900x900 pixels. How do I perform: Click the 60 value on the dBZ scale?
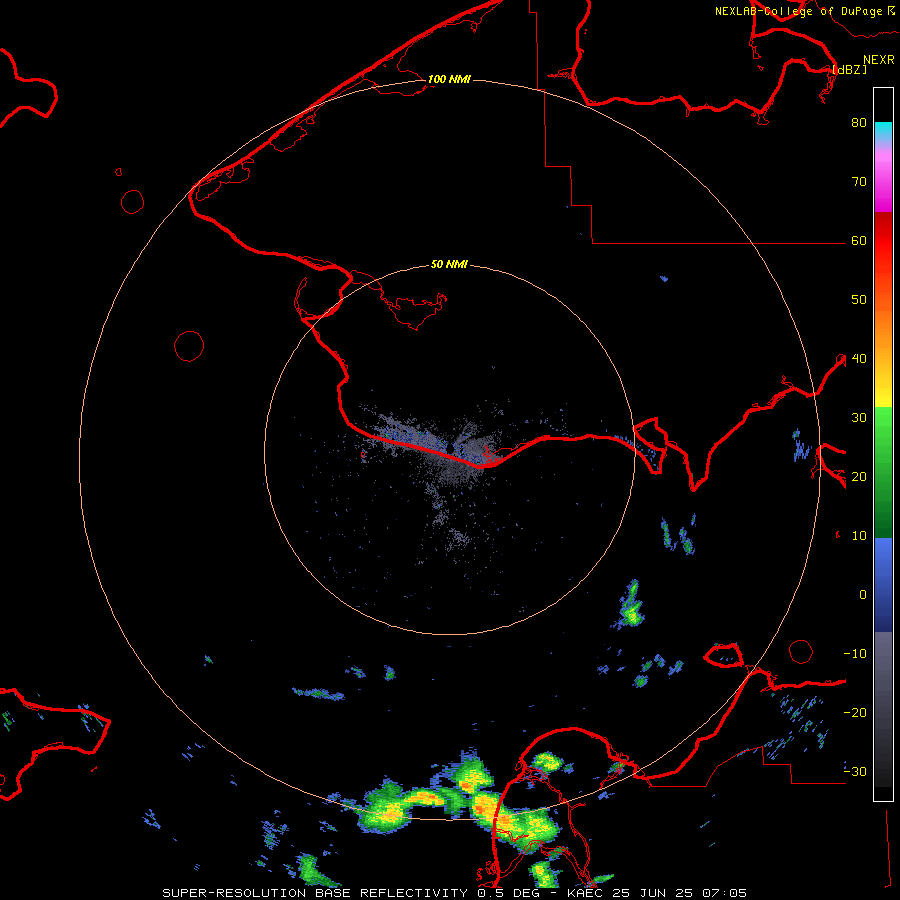coord(859,241)
